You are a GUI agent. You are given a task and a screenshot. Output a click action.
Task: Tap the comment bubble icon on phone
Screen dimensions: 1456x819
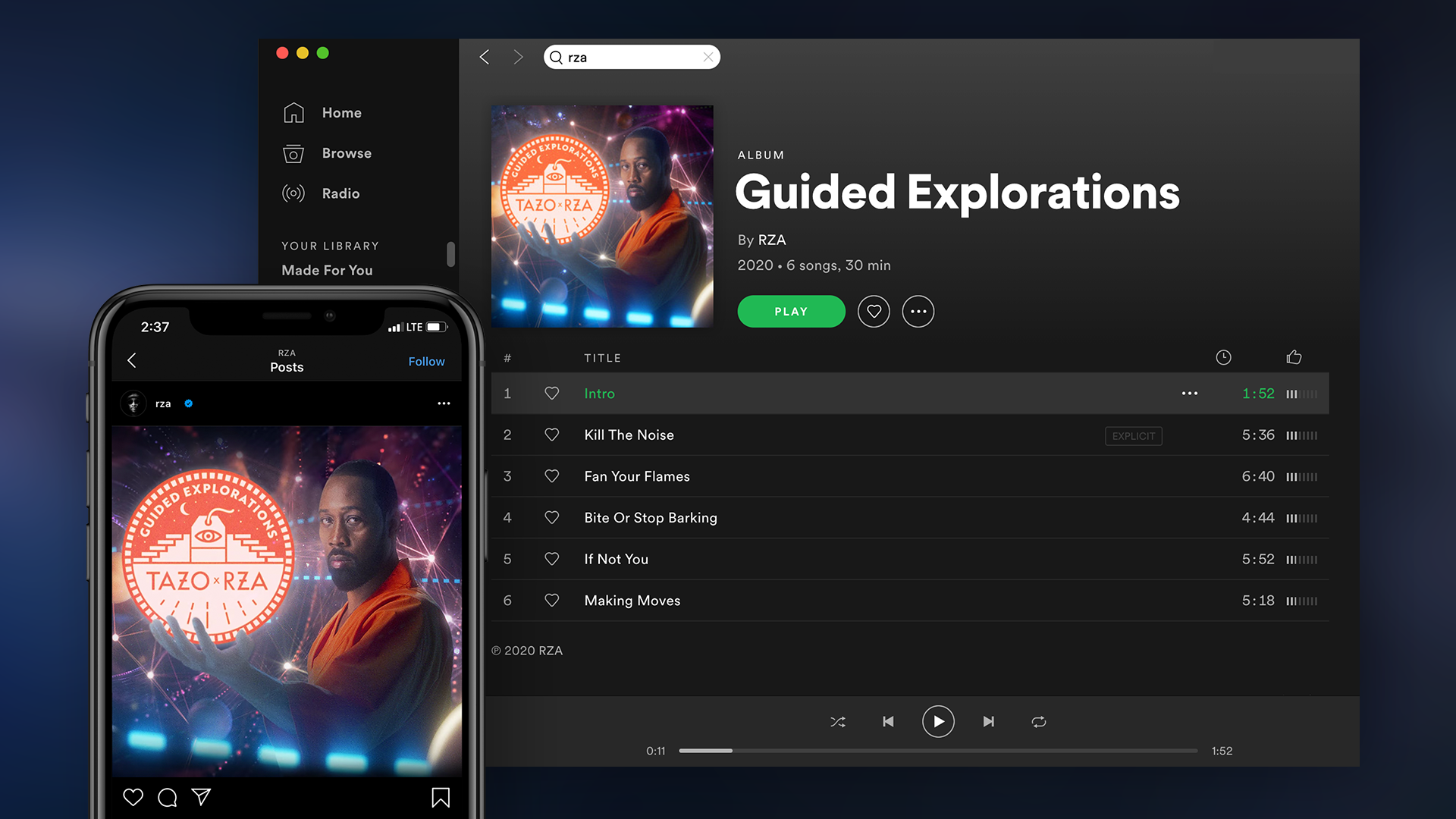168,797
